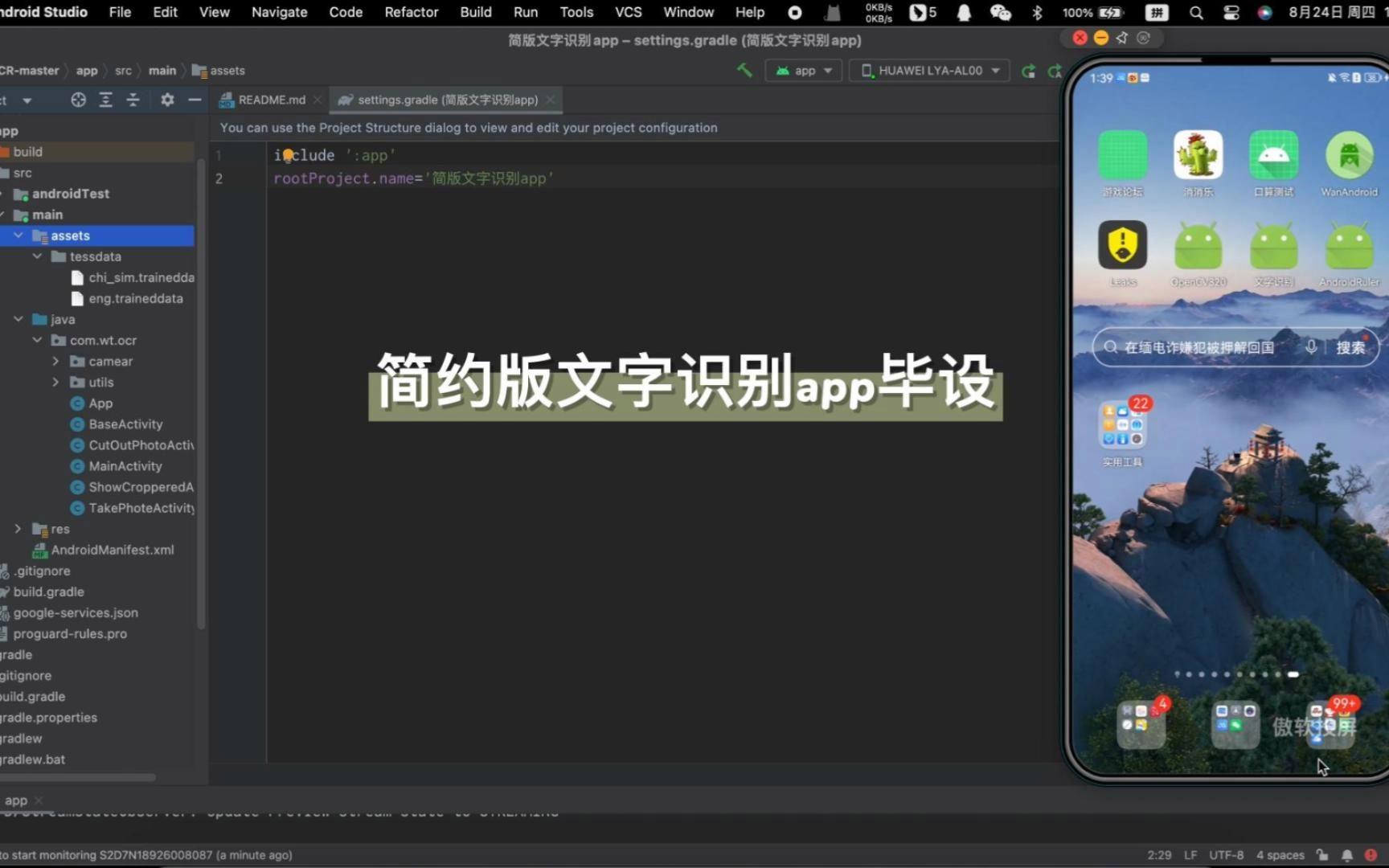This screenshot has width=1389, height=868.
Task: Open the Project view selector dropdown arrow
Action: pos(27,100)
